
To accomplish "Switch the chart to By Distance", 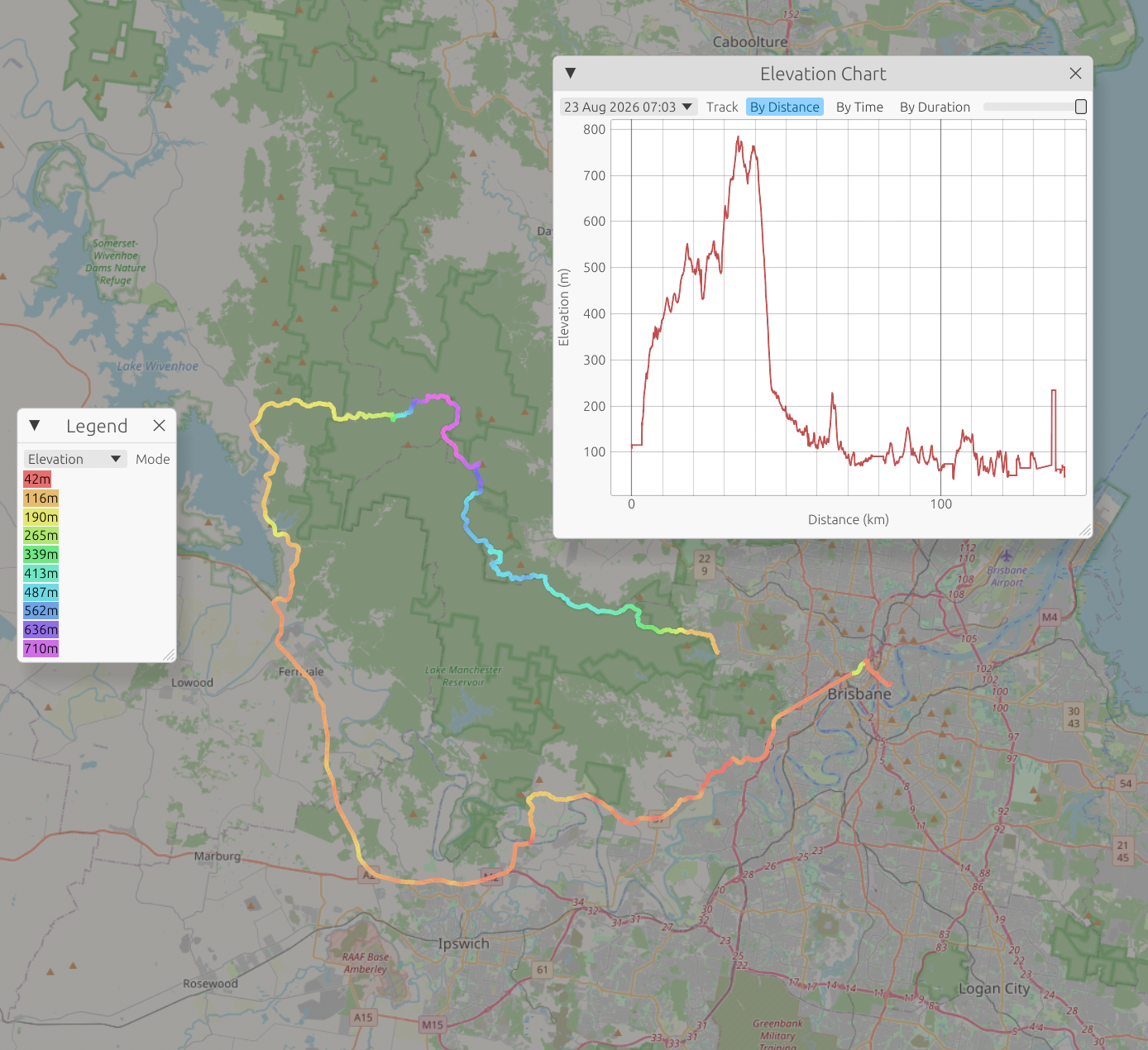I will pos(785,107).
